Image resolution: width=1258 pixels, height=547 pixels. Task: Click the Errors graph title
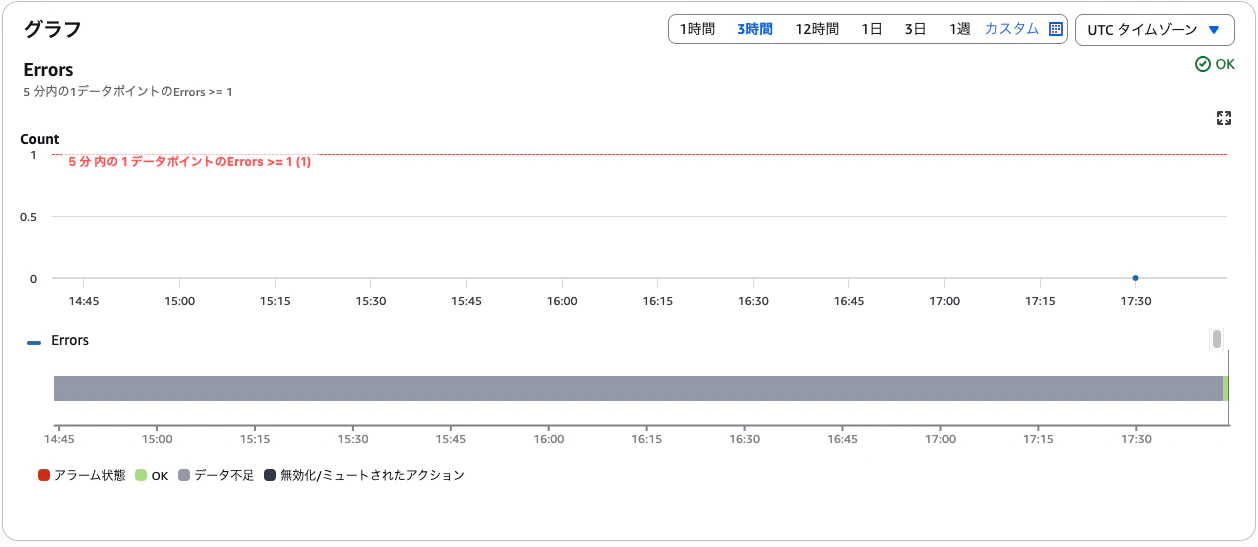[48, 71]
